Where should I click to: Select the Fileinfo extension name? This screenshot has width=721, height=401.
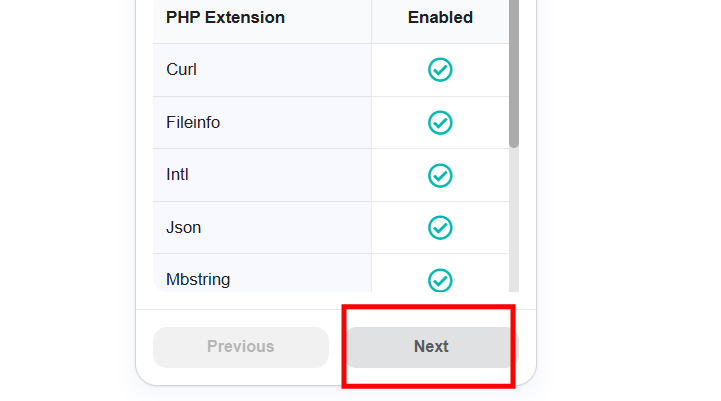click(193, 122)
